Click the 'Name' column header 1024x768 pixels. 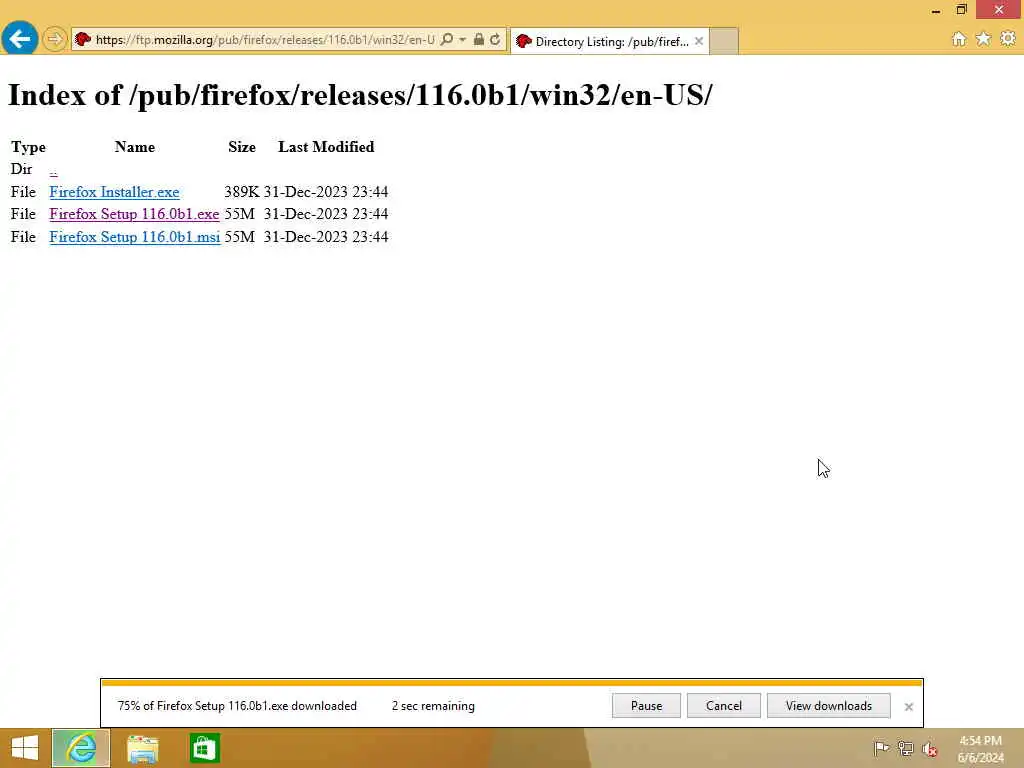(135, 147)
